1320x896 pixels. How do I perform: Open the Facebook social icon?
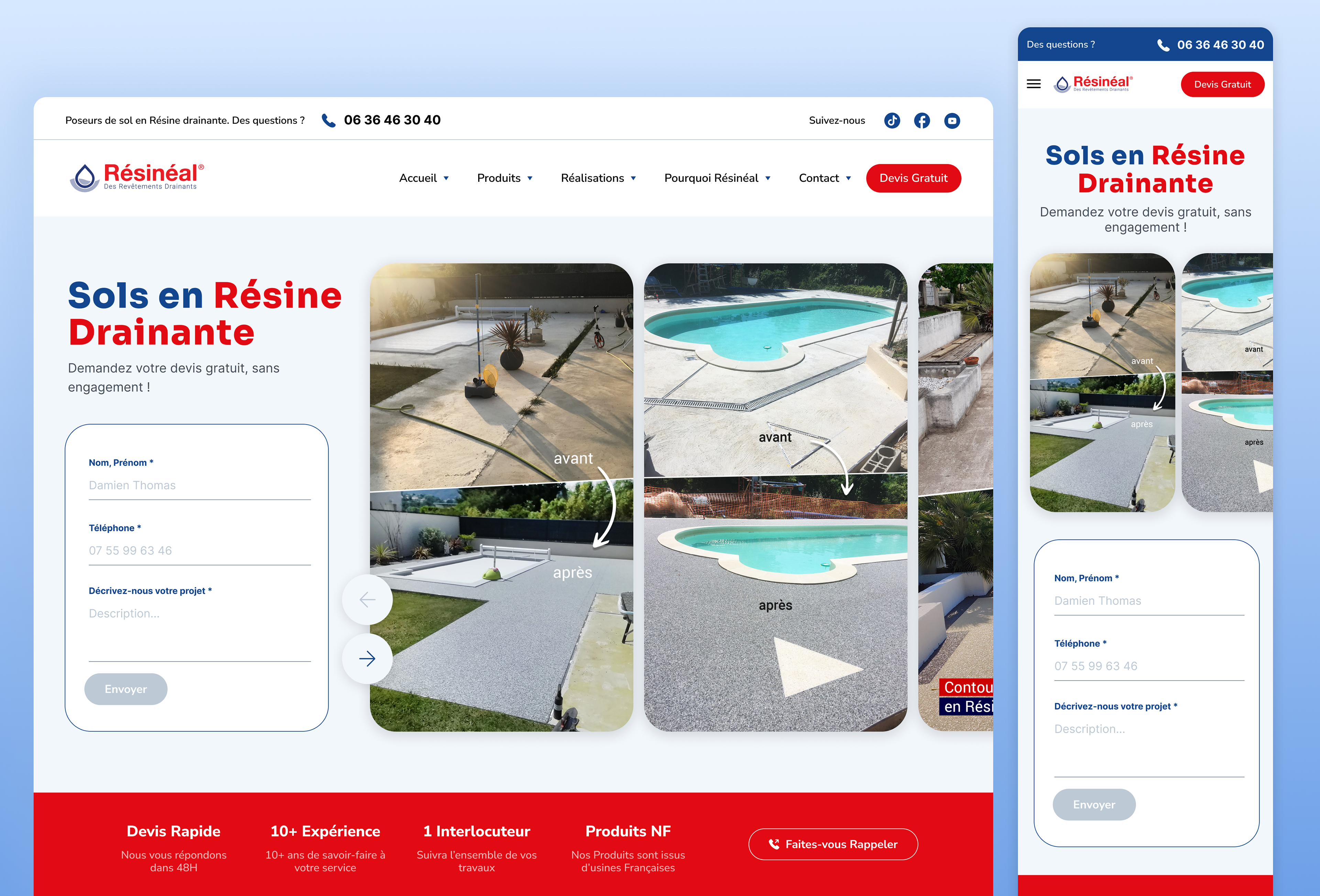tap(922, 120)
